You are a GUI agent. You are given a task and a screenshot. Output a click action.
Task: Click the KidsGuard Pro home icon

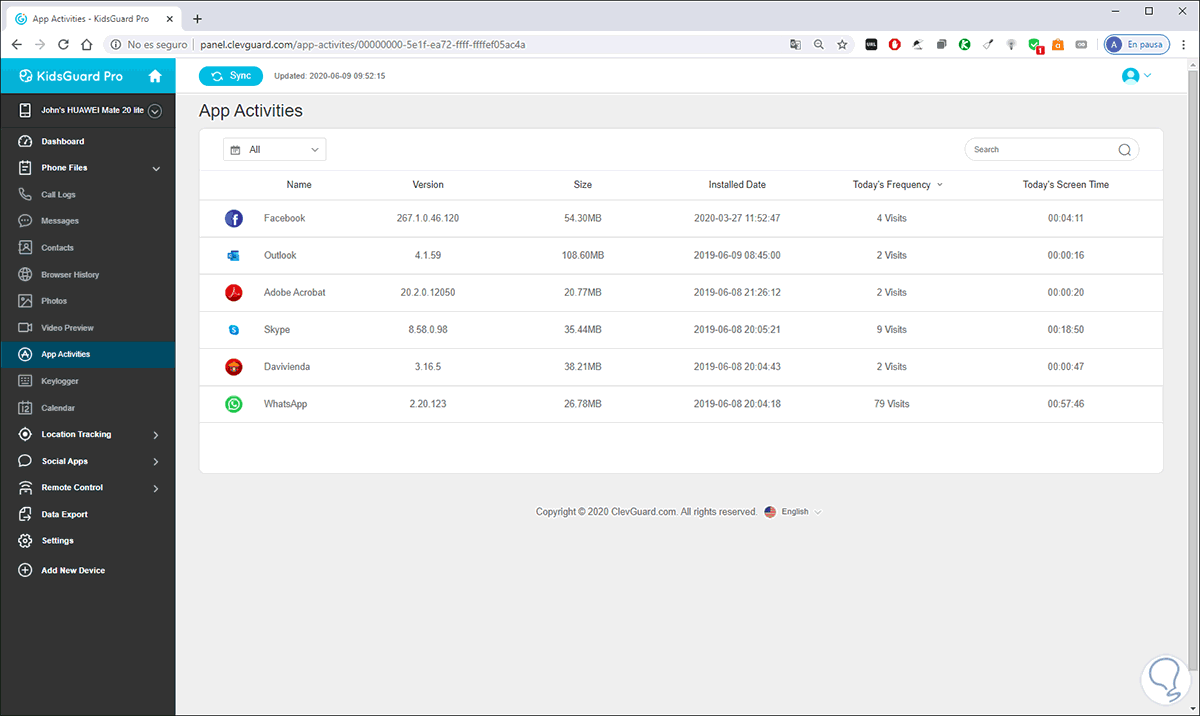pos(155,76)
